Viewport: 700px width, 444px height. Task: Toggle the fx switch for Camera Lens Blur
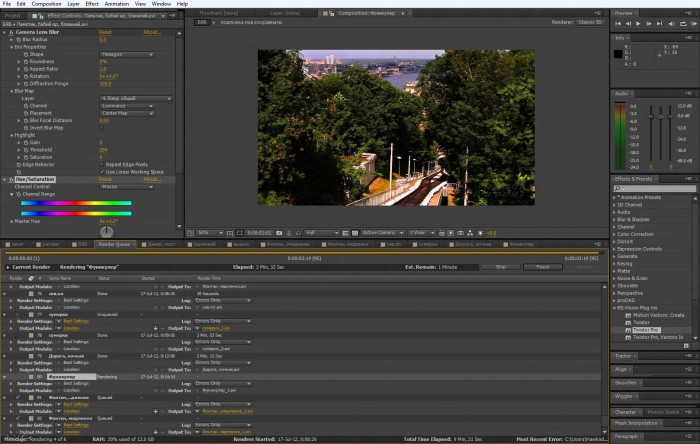(12, 32)
